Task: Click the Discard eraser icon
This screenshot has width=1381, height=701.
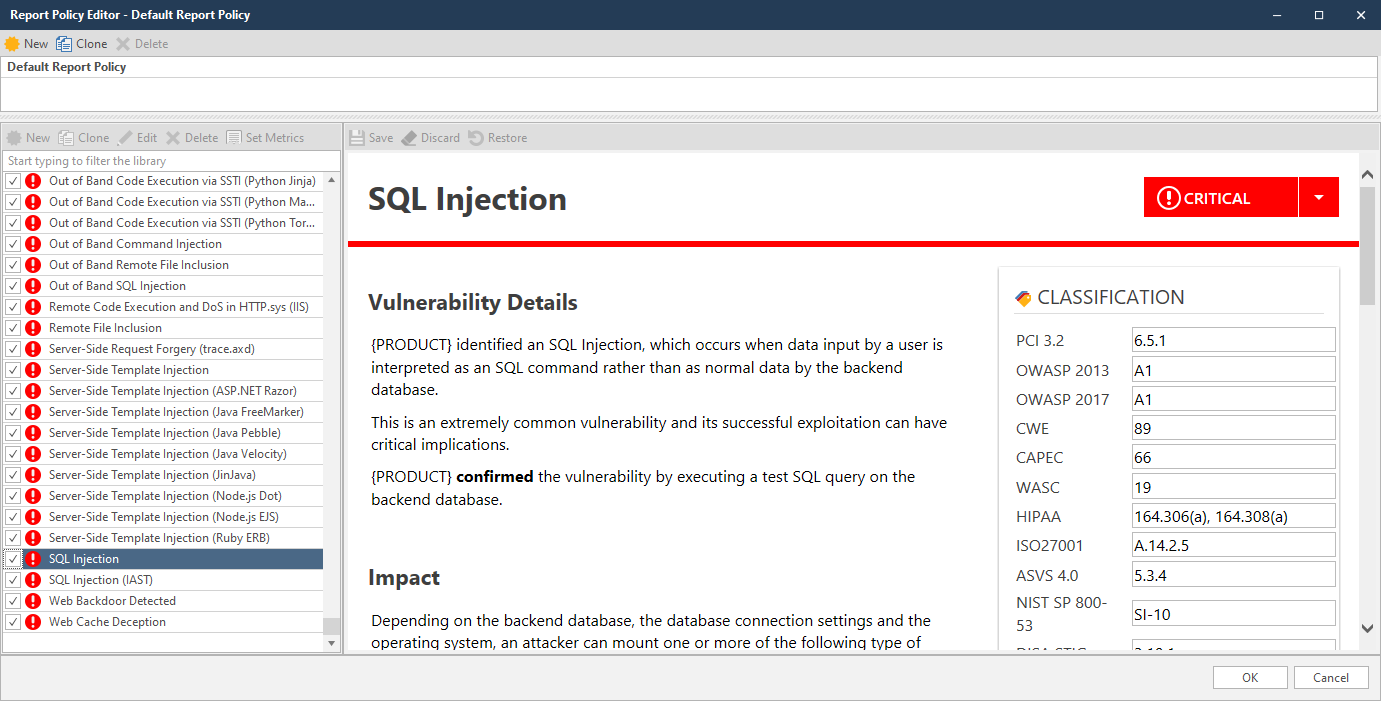Action: (409, 138)
